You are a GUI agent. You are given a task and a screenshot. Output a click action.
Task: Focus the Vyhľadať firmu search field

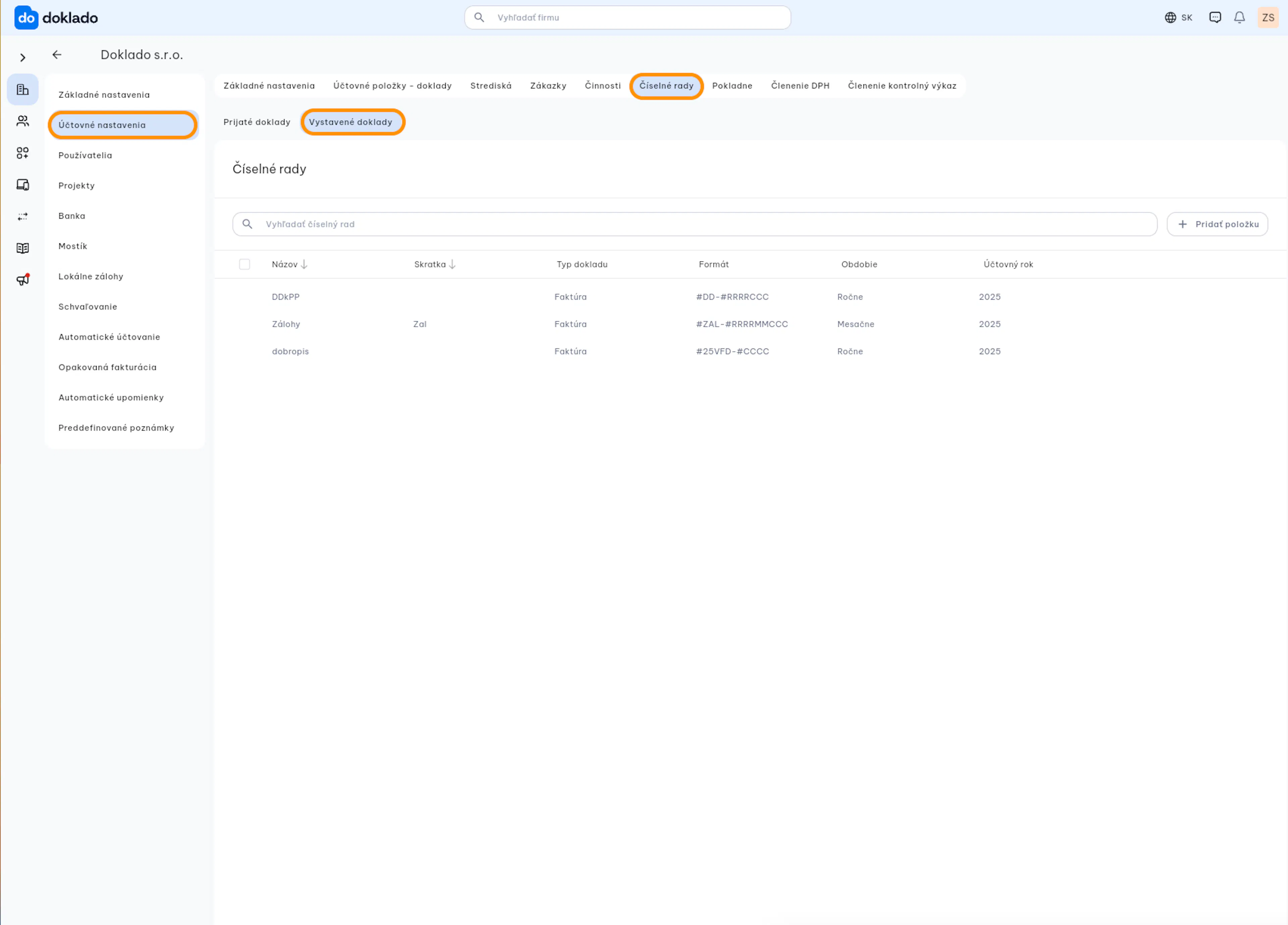(628, 17)
